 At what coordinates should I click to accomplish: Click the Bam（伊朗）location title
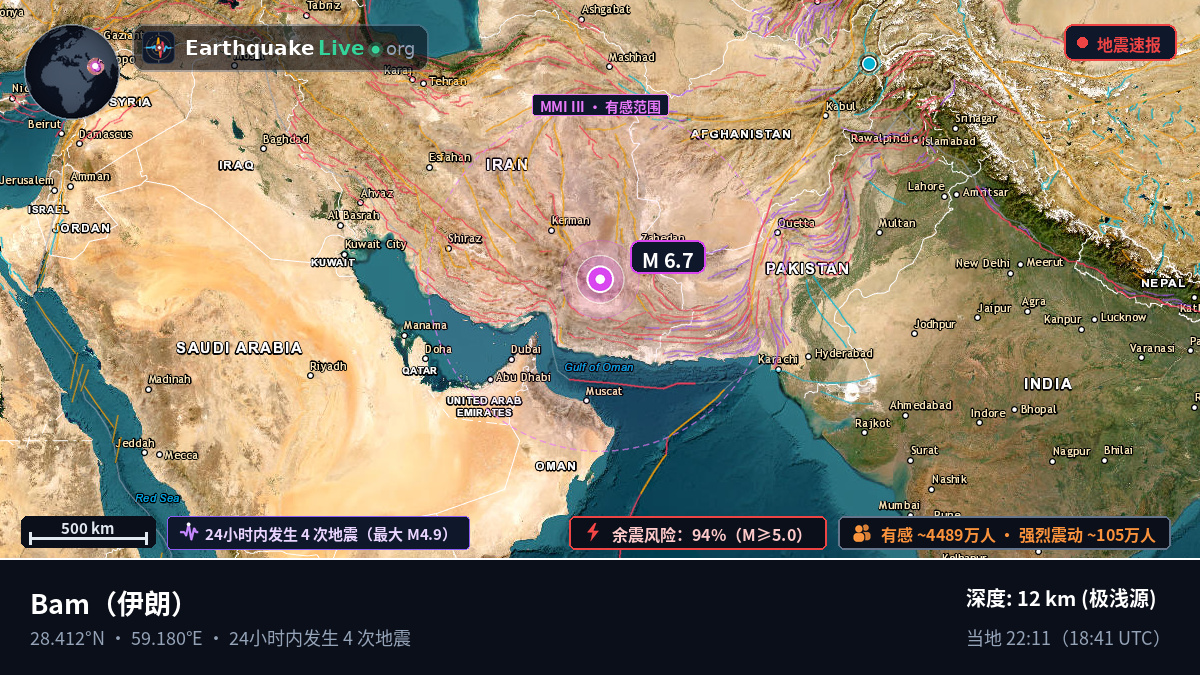click(108, 604)
